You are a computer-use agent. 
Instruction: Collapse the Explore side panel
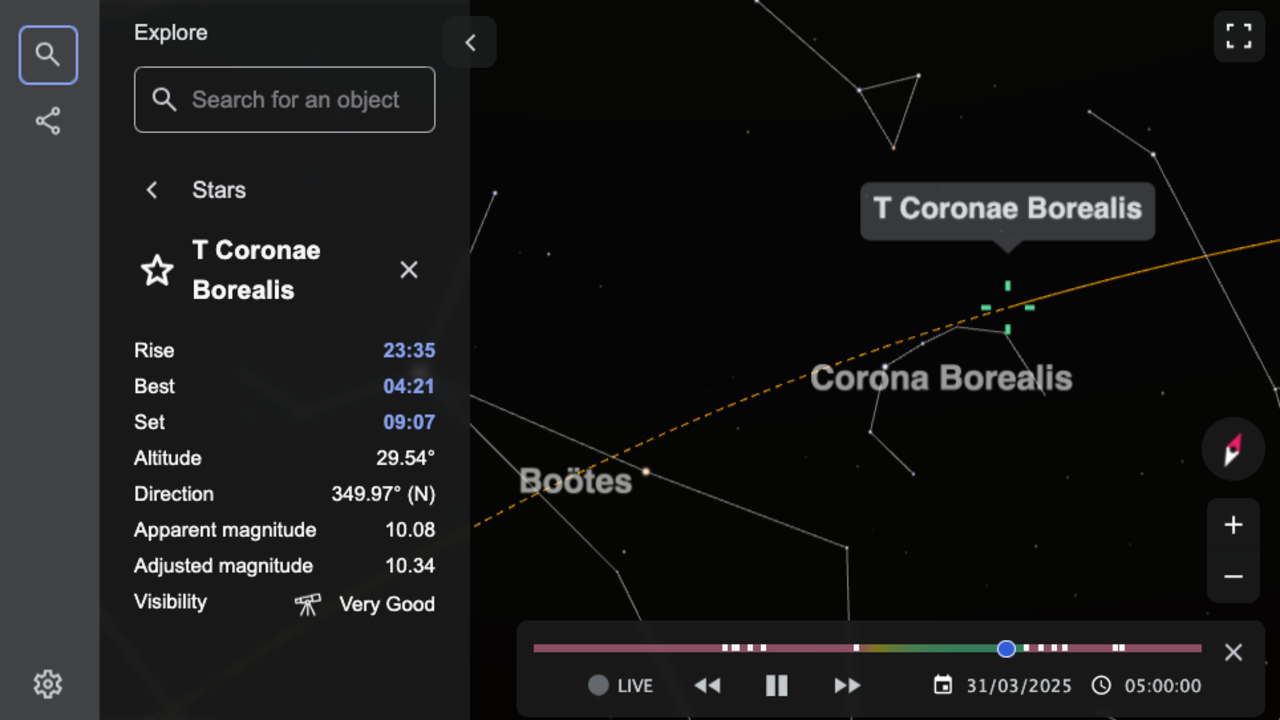point(470,42)
